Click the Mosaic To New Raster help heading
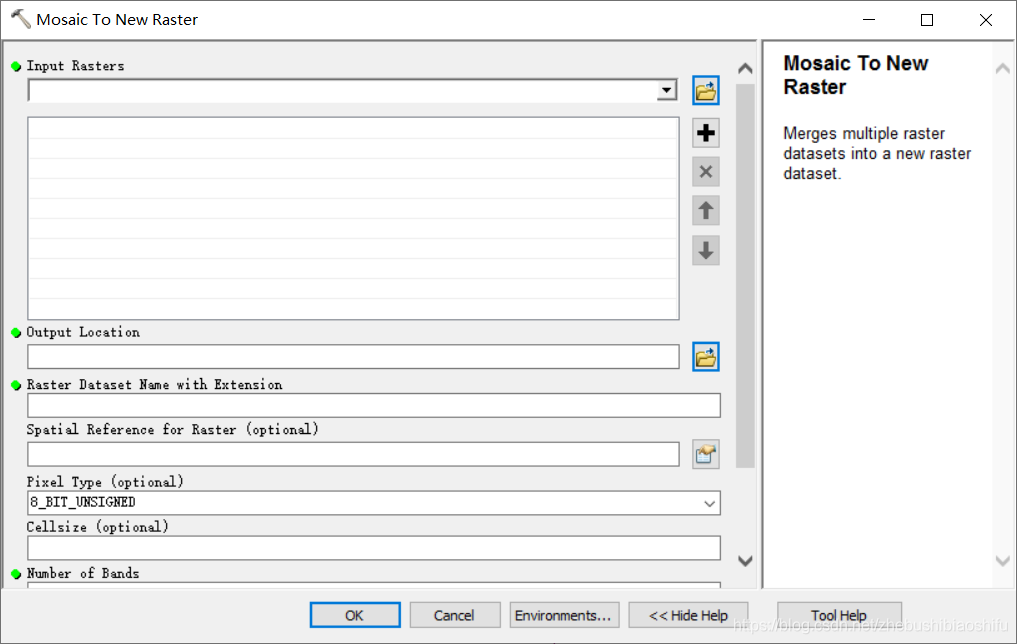 [855, 75]
